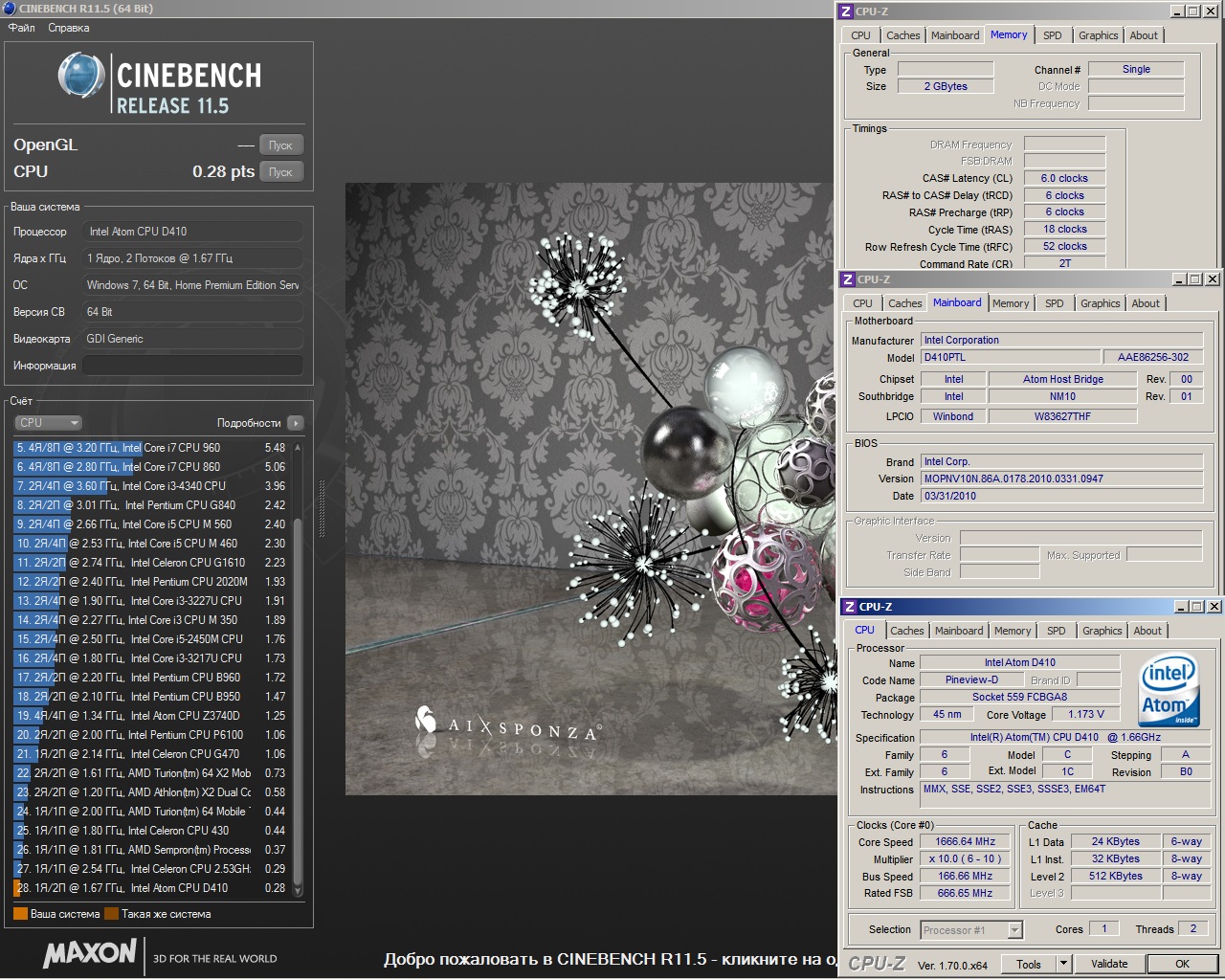Click the Информация input field

pyautogui.click(x=192, y=366)
